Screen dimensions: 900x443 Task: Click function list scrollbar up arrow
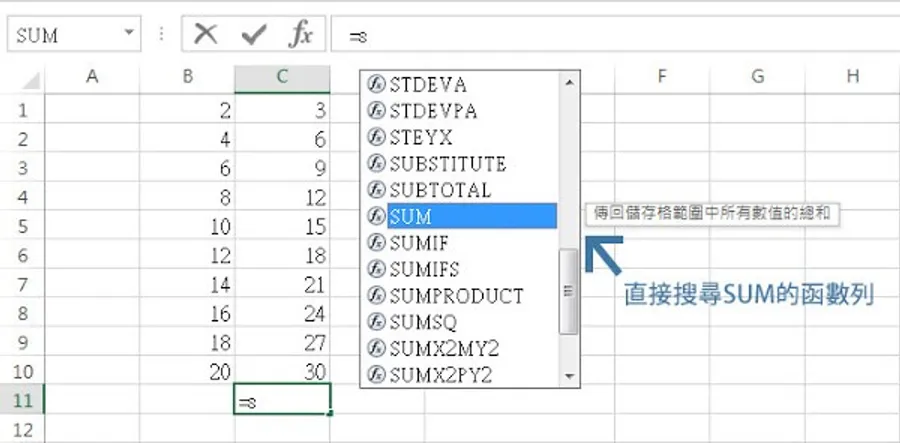(x=569, y=83)
